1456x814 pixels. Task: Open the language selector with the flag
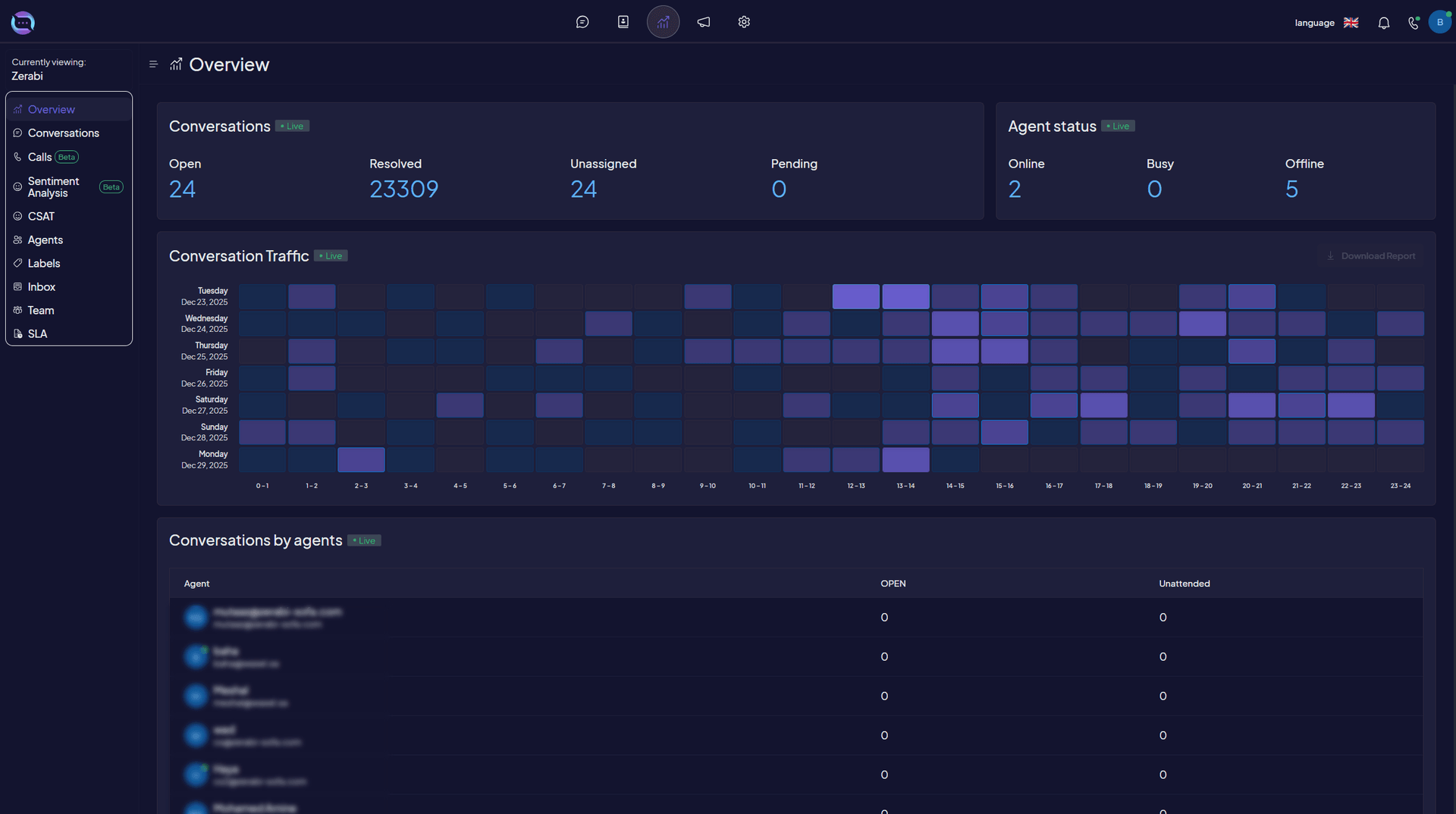1350,23
